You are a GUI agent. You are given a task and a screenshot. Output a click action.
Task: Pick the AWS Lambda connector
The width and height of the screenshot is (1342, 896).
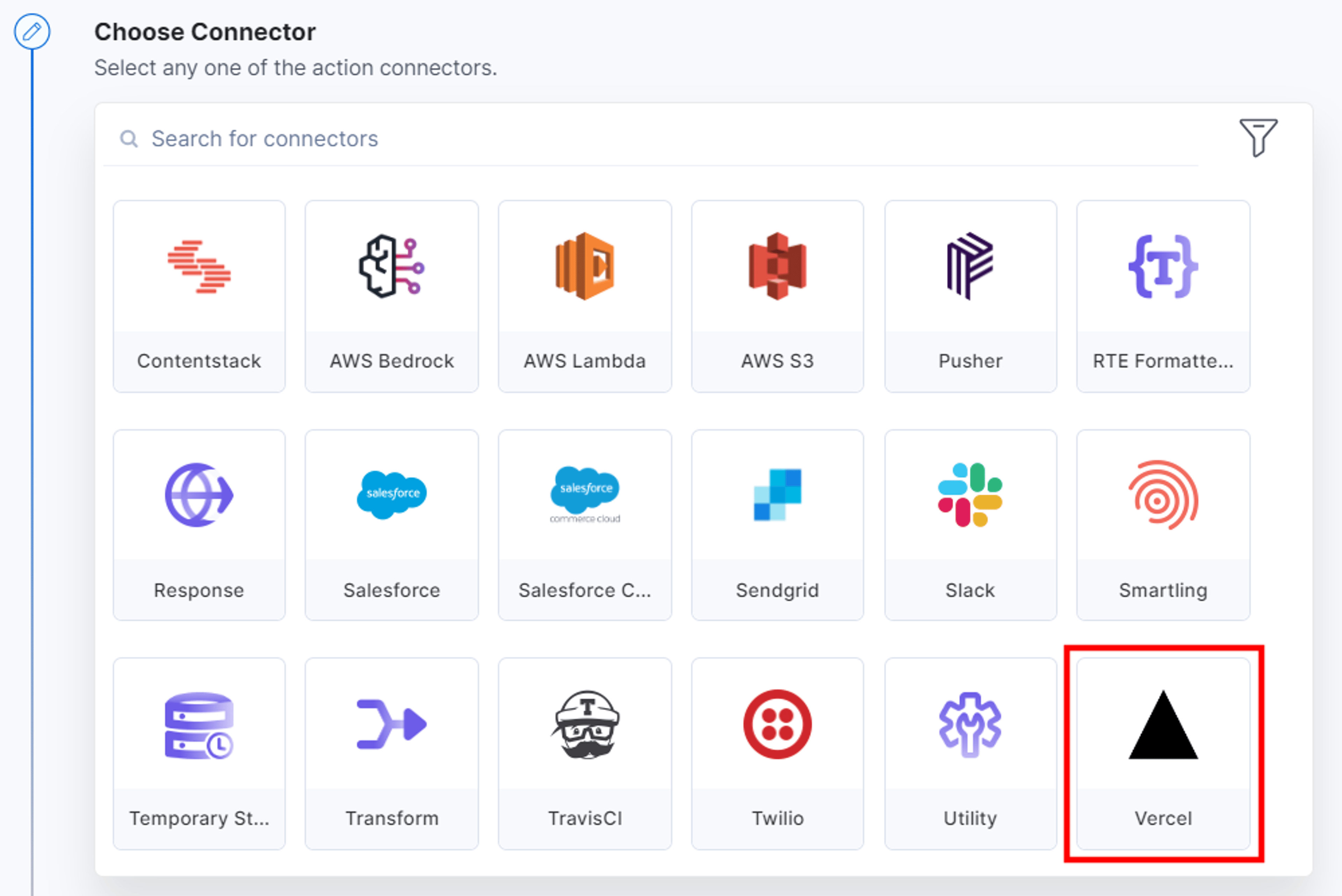point(585,296)
